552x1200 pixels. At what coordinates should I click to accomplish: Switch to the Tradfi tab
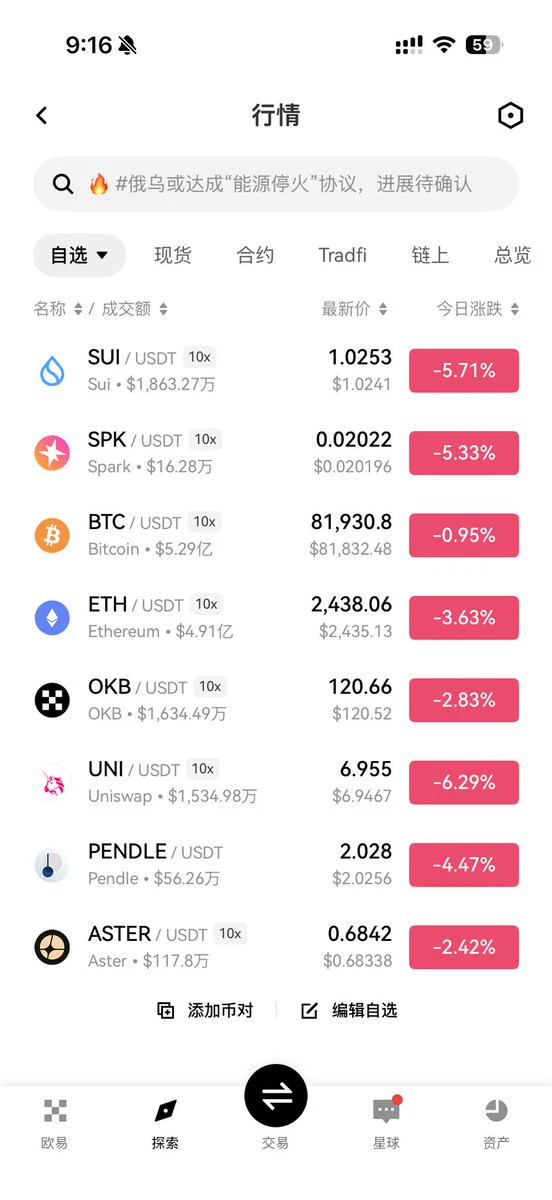tap(342, 255)
